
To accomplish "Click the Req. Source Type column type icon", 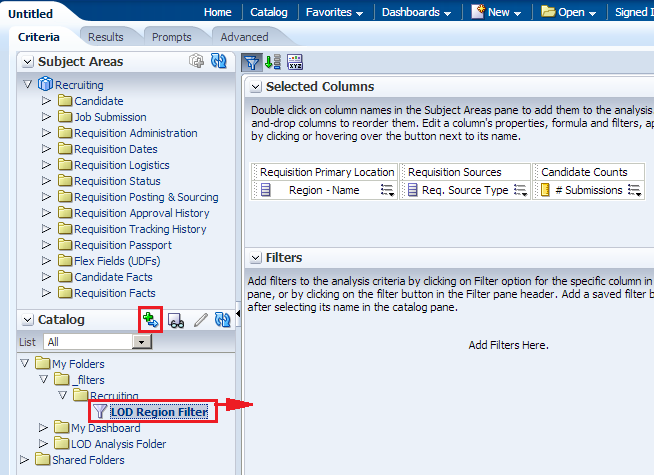I will pos(413,190).
